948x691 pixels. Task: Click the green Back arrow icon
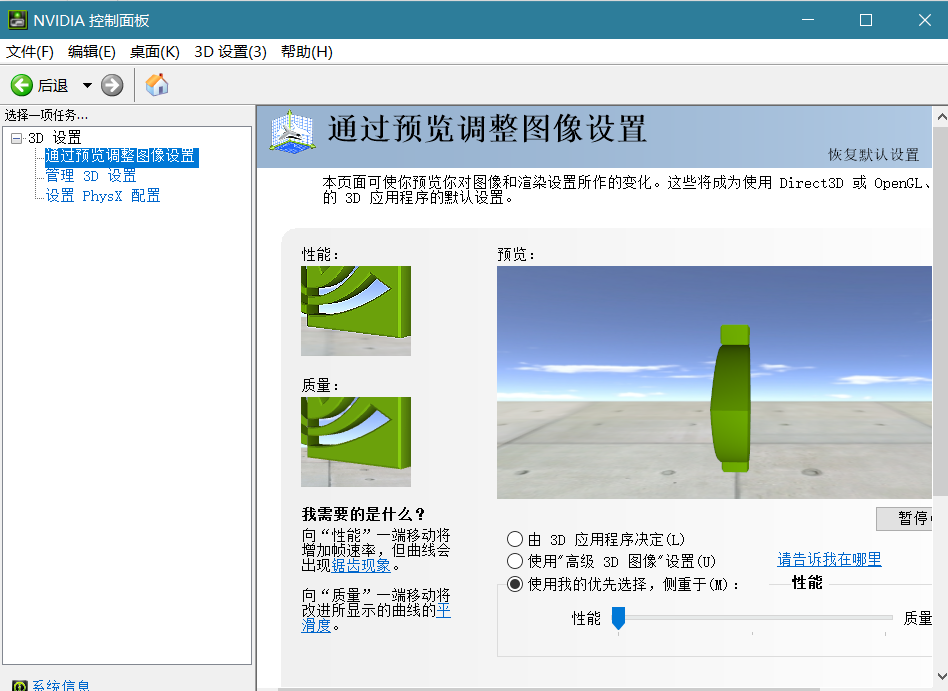pos(22,85)
